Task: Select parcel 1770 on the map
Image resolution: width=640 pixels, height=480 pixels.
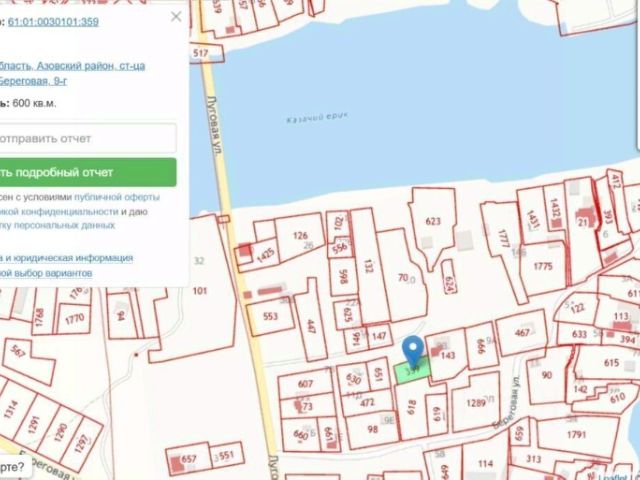Action: [74, 319]
